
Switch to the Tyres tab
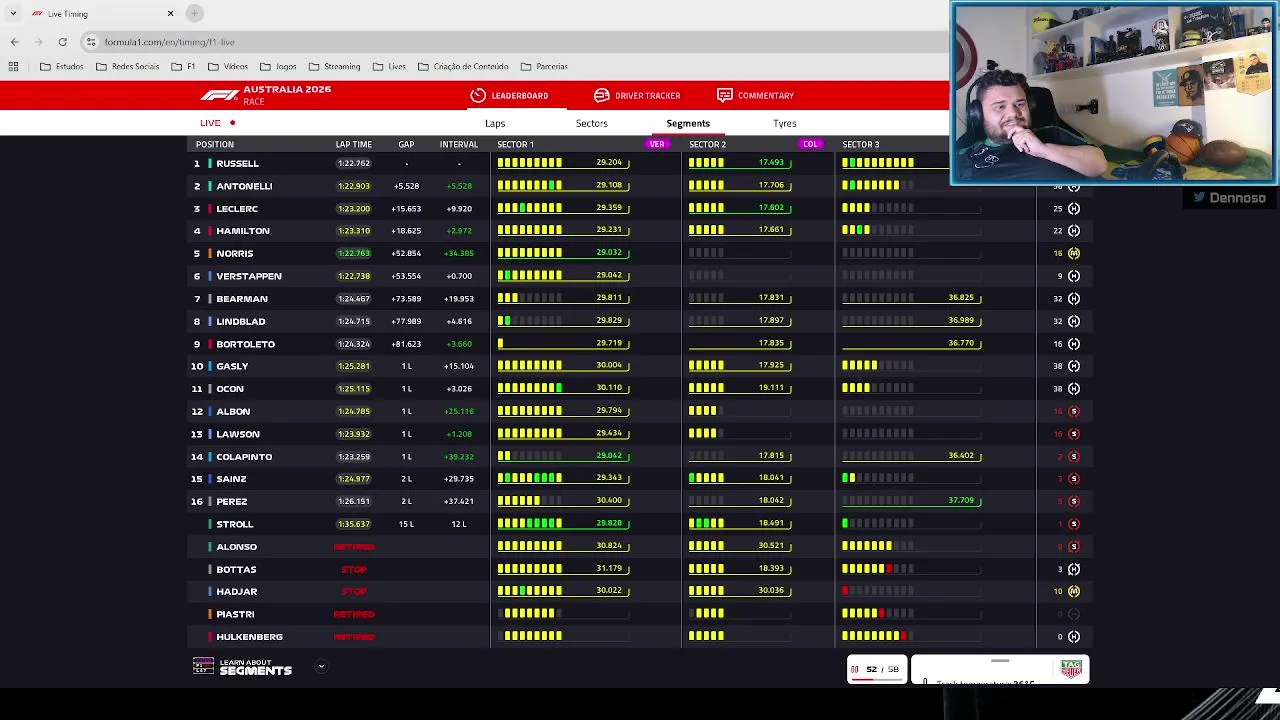tap(784, 123)
